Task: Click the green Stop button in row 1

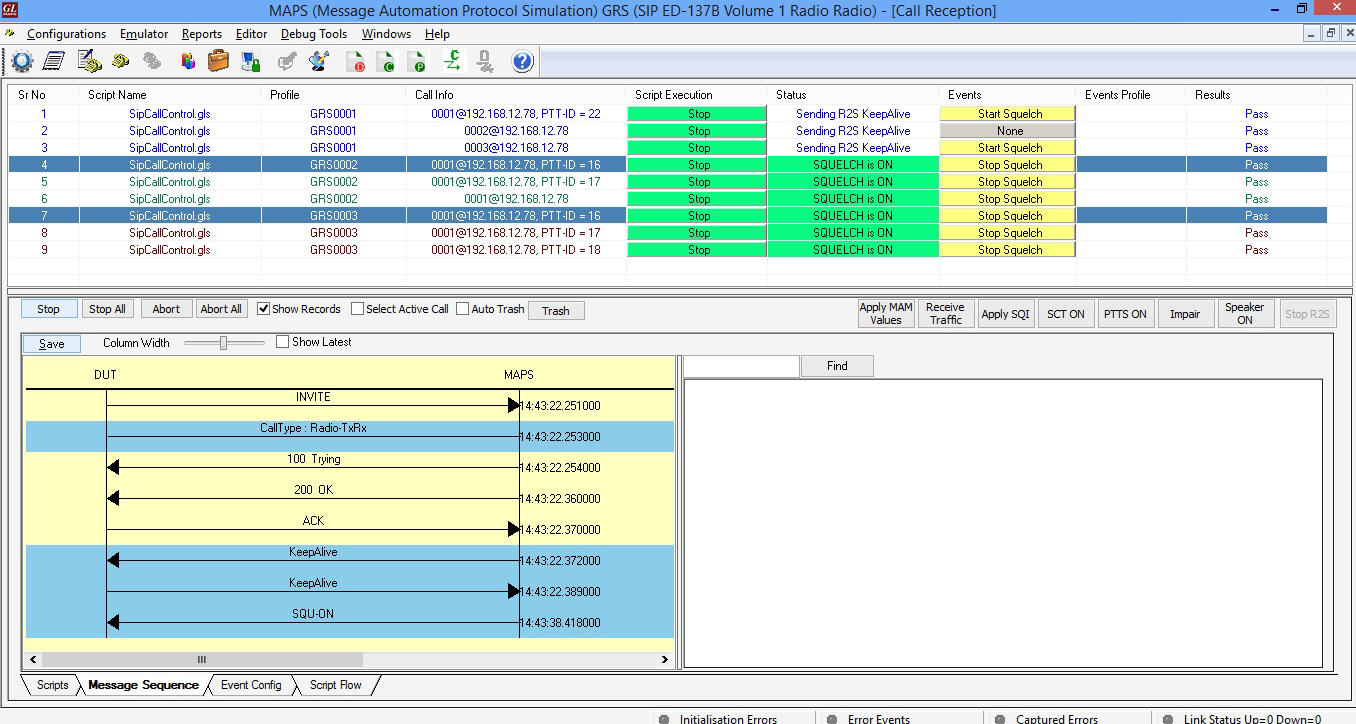Action: tap(697, 114)
